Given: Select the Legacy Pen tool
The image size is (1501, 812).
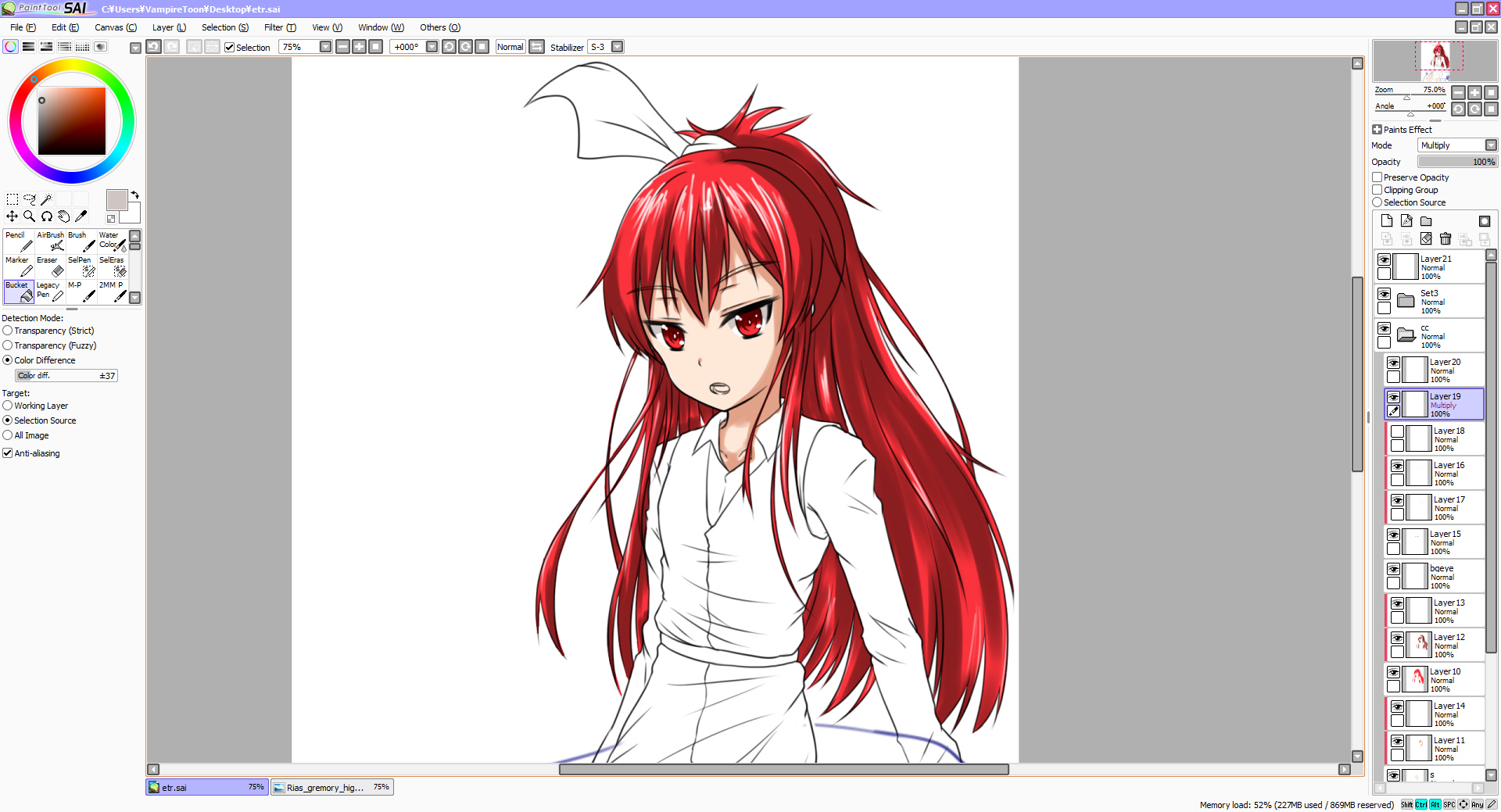Looking at the screenshot, I should (51, 291).
